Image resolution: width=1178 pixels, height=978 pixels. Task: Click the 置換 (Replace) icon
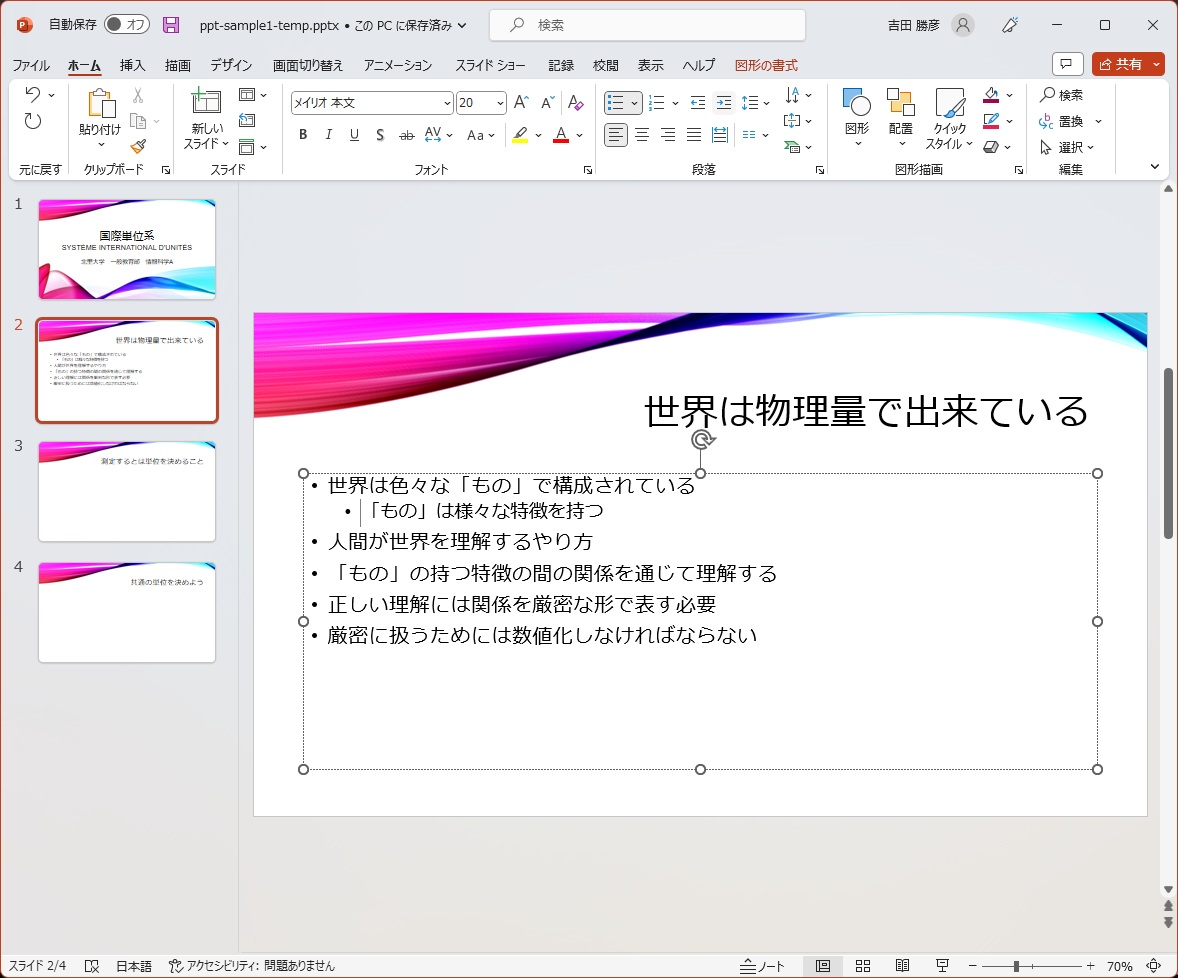pos(1062,122)
